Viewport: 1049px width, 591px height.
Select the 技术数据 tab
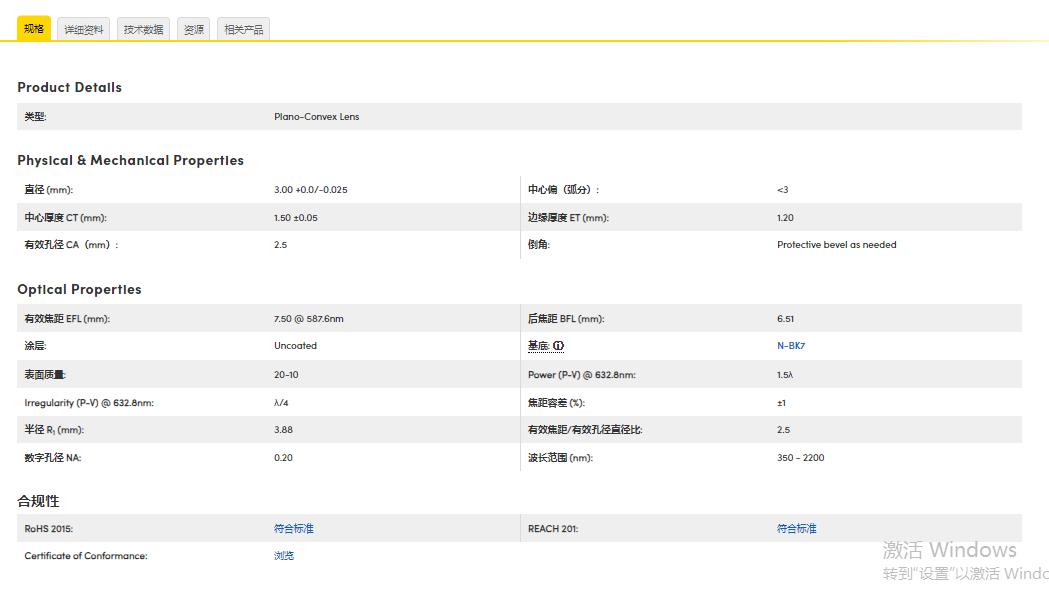pos(143,30)
